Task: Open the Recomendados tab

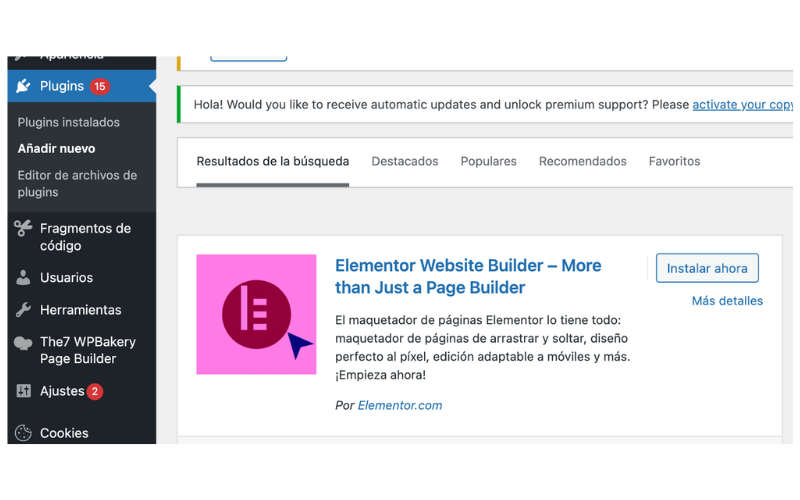Action: click(582, 161)
